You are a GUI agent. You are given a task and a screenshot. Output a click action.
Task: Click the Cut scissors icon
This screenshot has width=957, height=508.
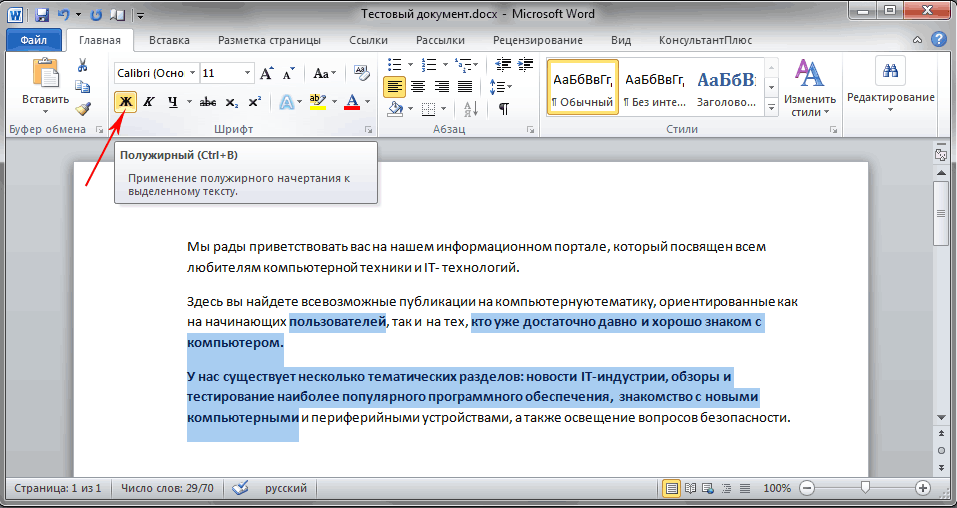click(82, 65)
